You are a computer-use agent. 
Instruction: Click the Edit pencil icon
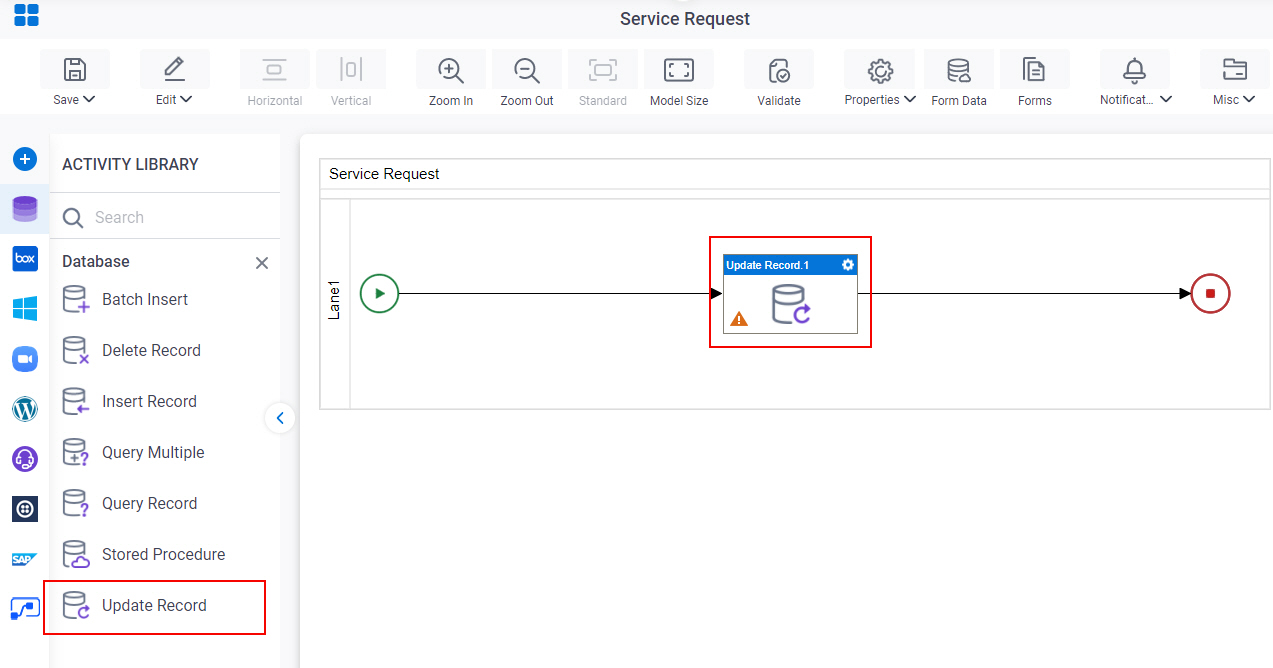[175, 69]
